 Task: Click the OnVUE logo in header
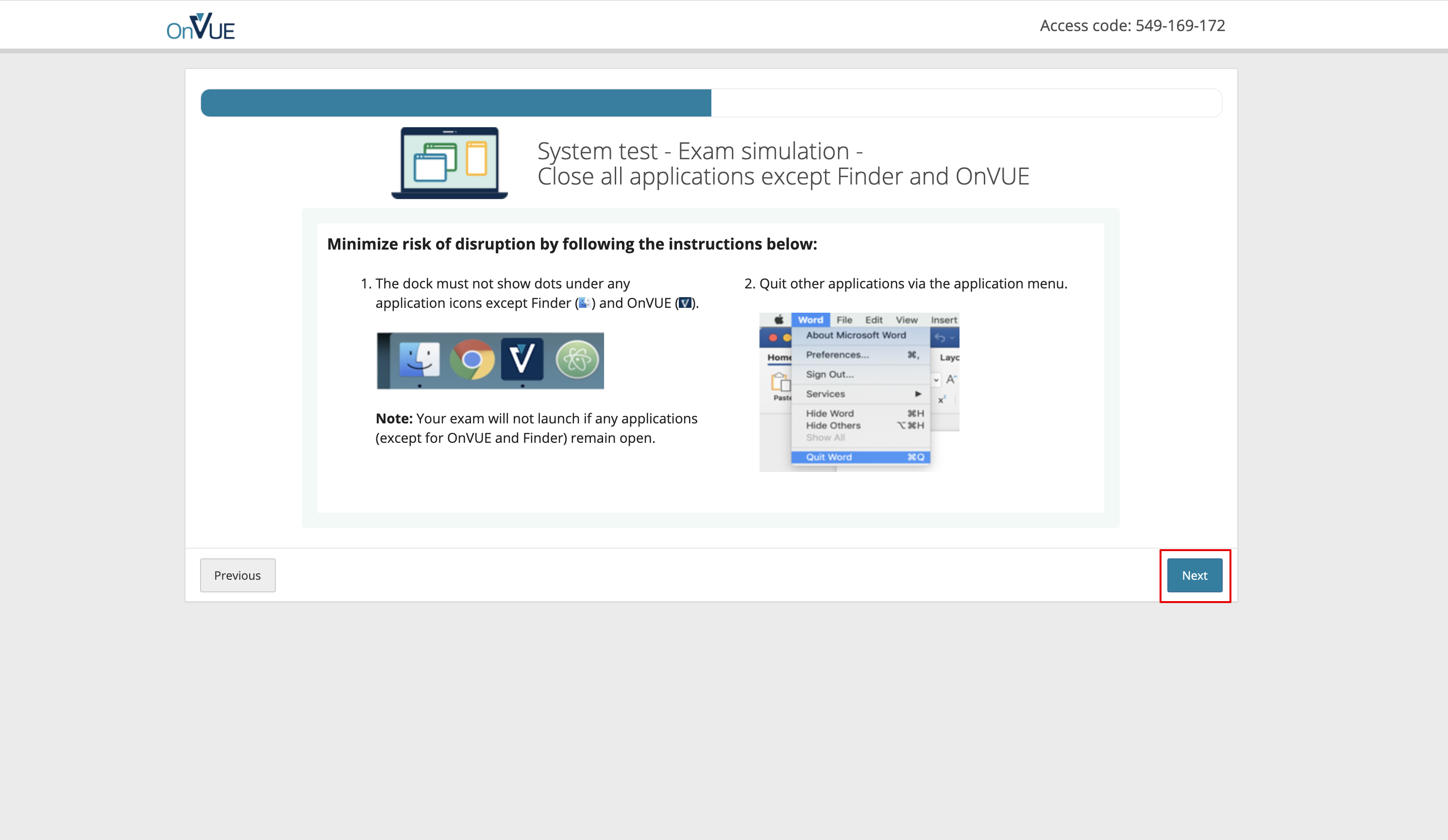[201, 26]
